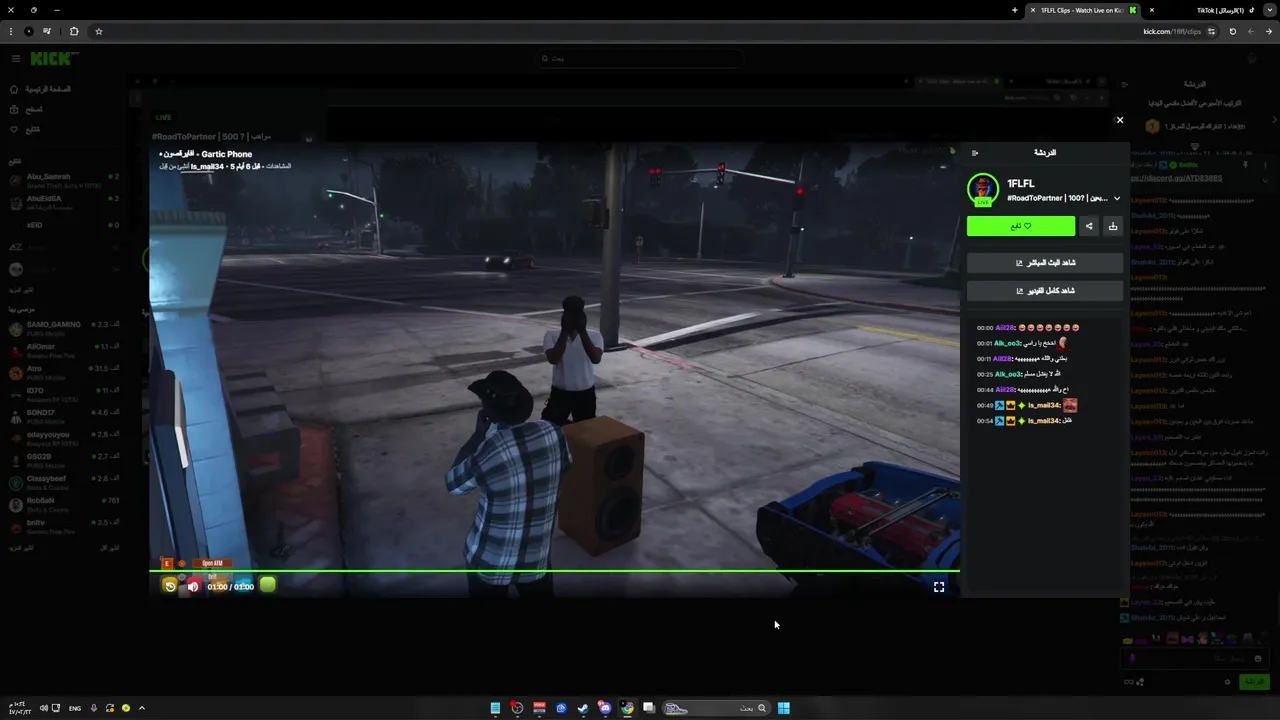Screen dimensions: 1280x720
Task: Seek on the green clip progress bar
Action: (x=554, y=571)
